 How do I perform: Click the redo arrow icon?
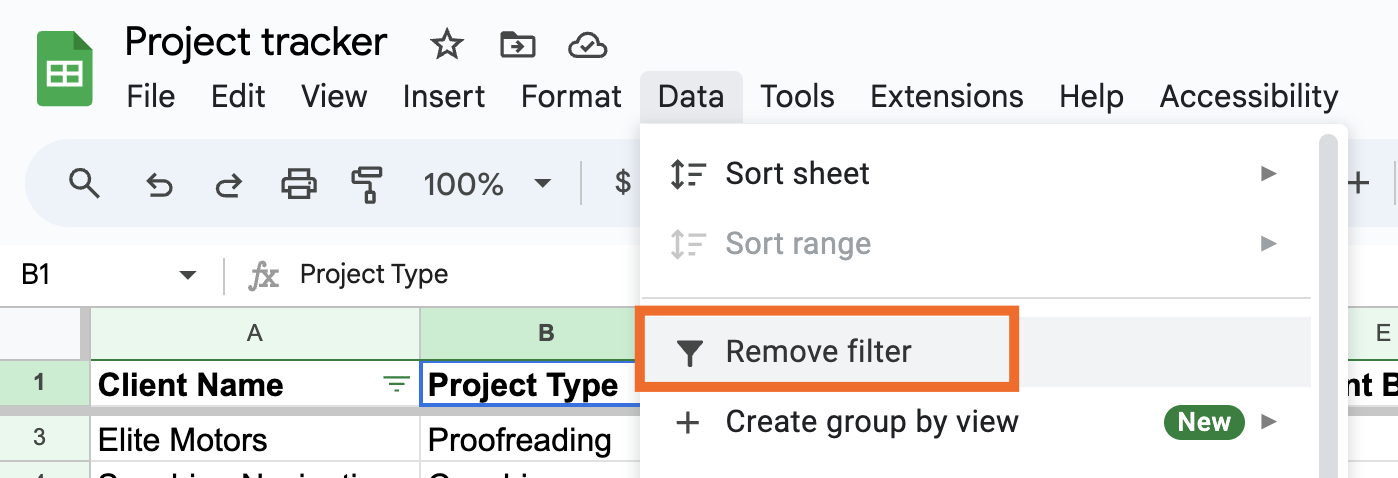(228, 184)
